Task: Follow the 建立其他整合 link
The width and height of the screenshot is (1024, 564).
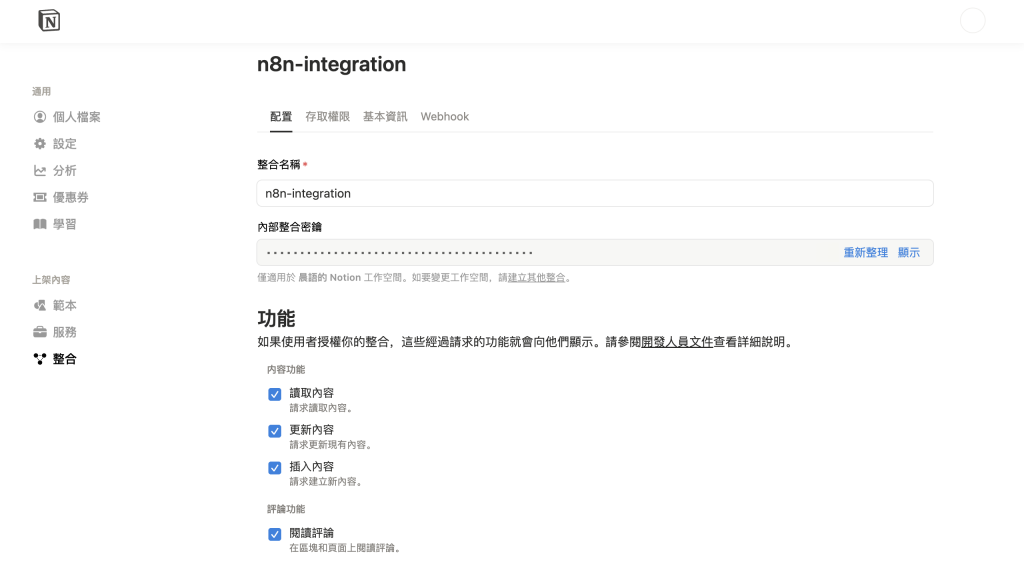Action: click(x=536, y=277)
